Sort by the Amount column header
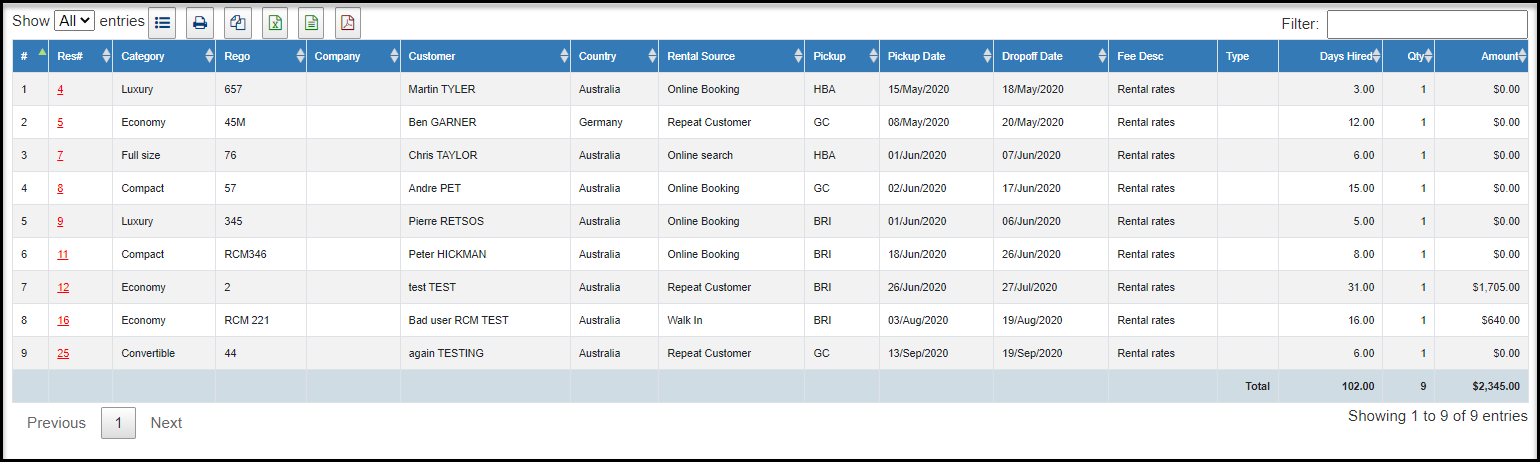Screen dimensions: 1540x462 point(1481,56)
